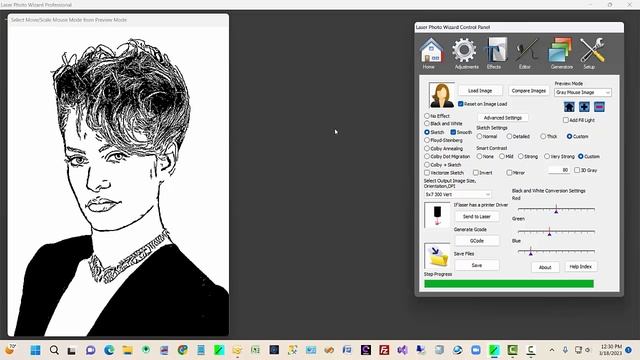Open the Windows Start menu
The height and width of the screenshot is (360, 640).
pyautogui.click(x=36, y=350)
